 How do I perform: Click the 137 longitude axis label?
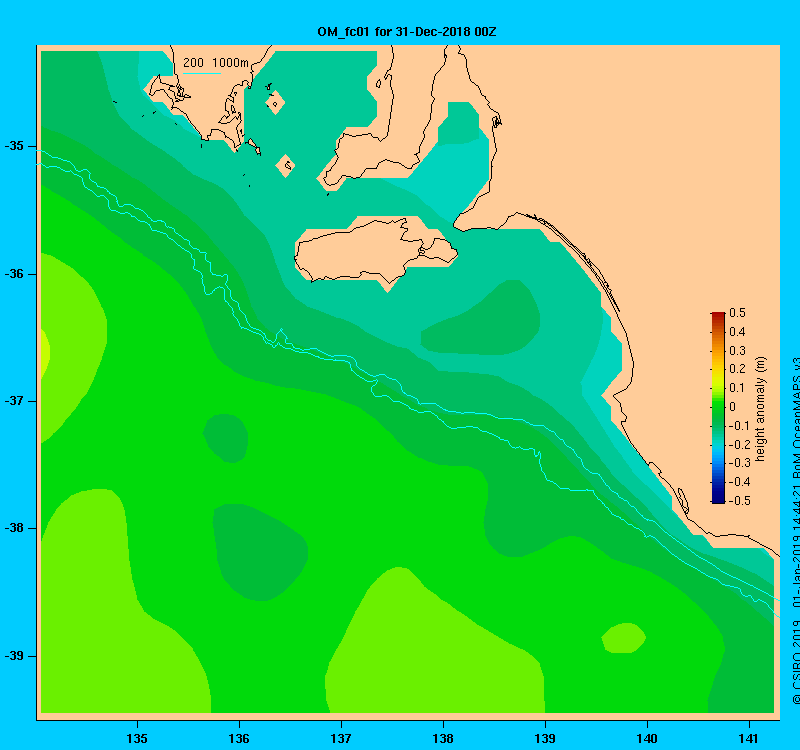(341, 738)
